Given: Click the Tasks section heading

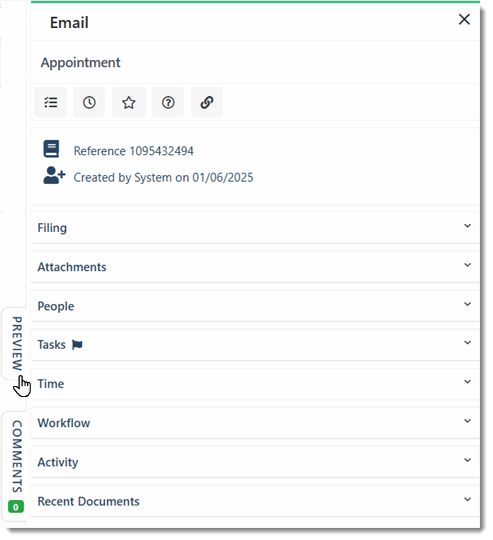Looking at the screenshot, I should pos(51,345).
